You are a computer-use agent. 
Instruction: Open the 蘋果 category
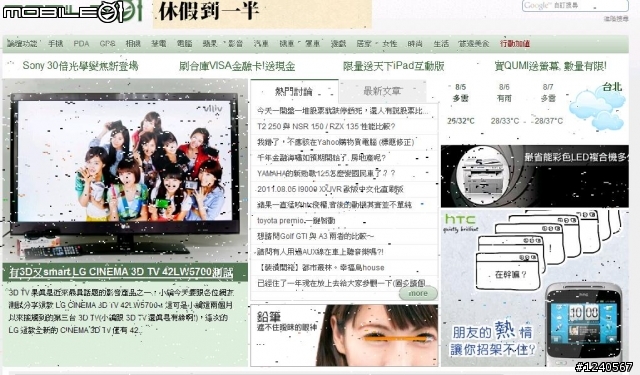(210, 43)
